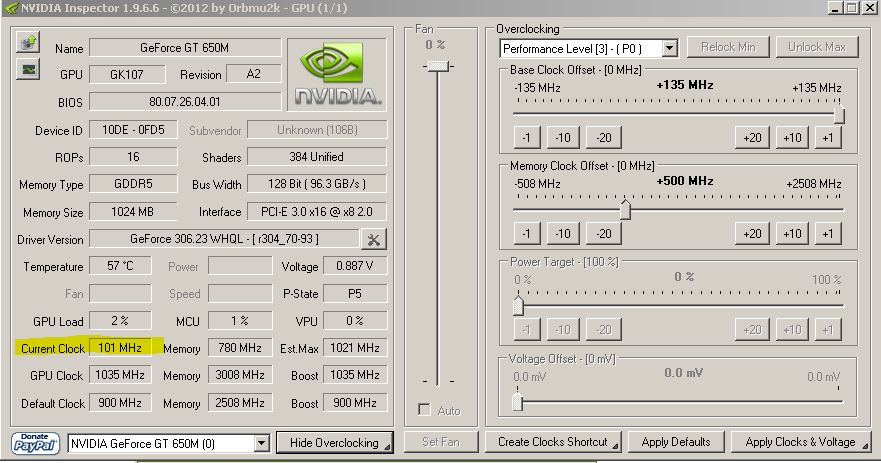The image size is (881, 463).
Task: Click Default Clock value 900 MHz
Action: point(120,403)
